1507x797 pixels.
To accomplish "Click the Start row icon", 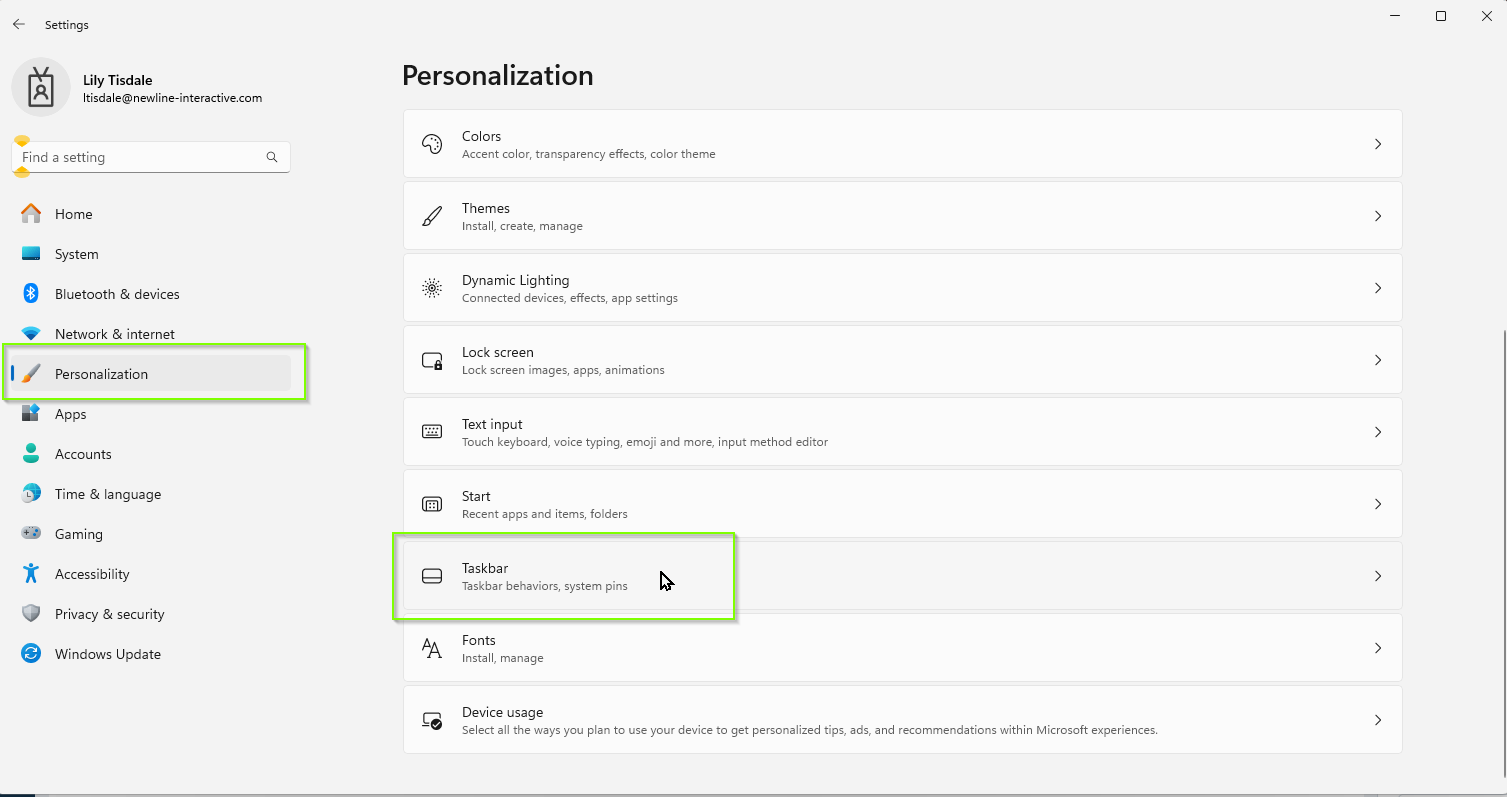I will pyautogui.click(x=432, y=504).
